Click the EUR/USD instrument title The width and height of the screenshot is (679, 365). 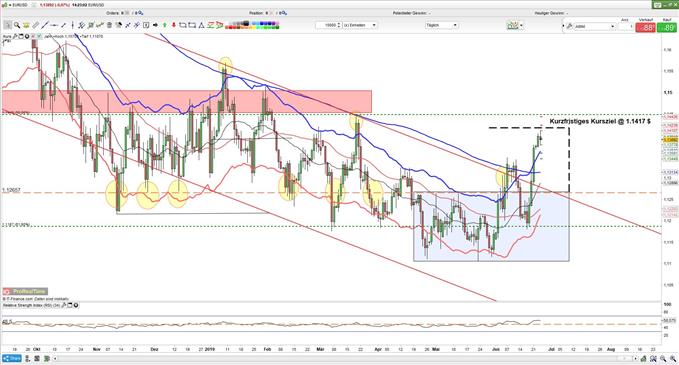tap(19, 5)
